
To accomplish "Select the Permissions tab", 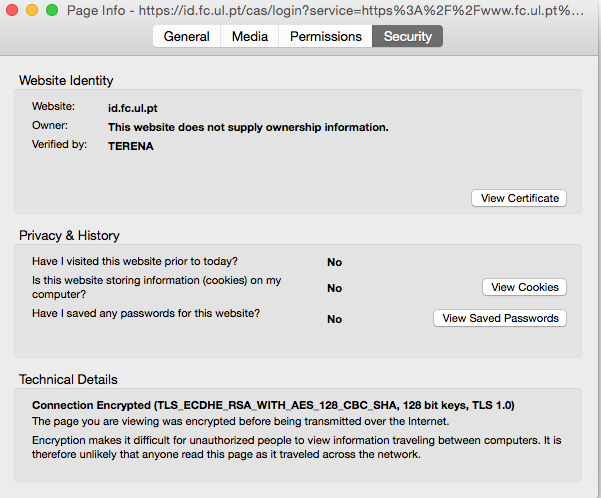I will [x=325, y=37].
